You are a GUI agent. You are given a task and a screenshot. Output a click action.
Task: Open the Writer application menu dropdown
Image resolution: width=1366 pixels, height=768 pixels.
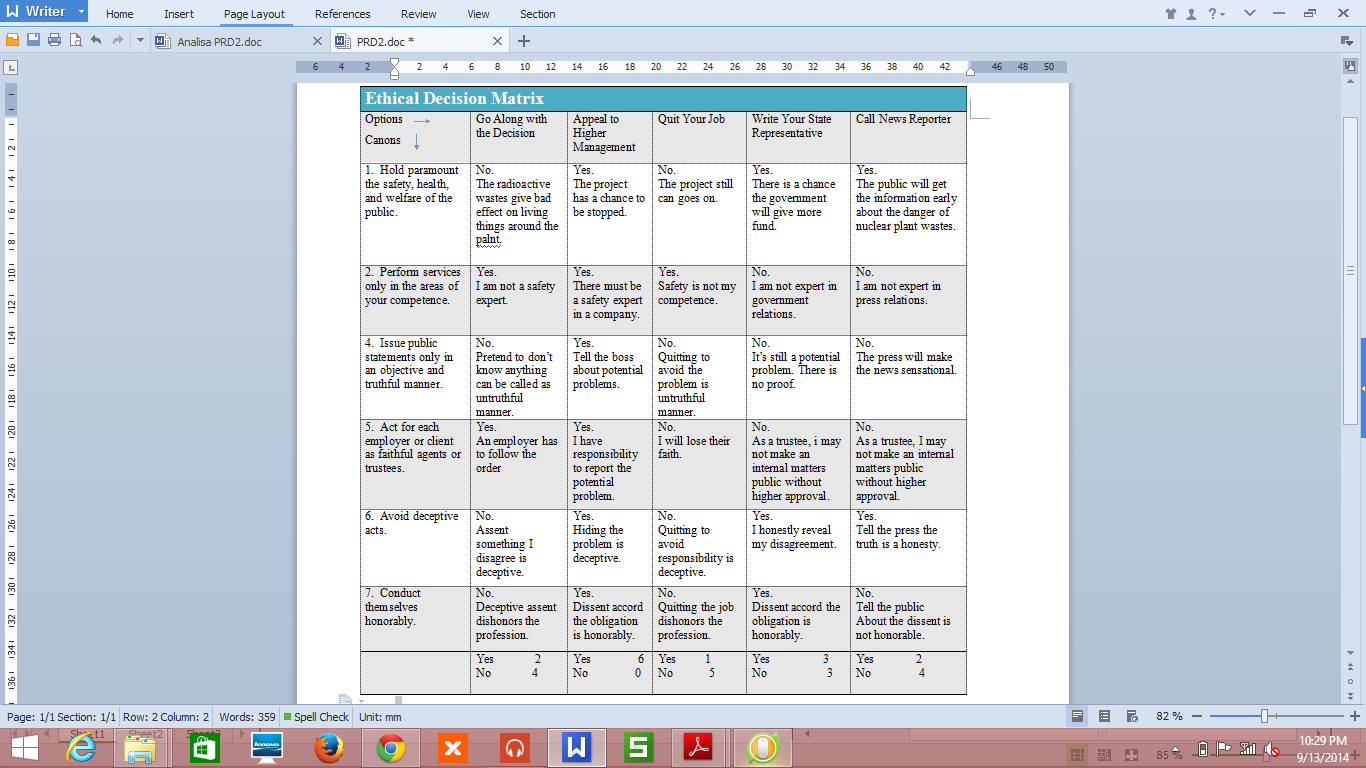[80, 12]
